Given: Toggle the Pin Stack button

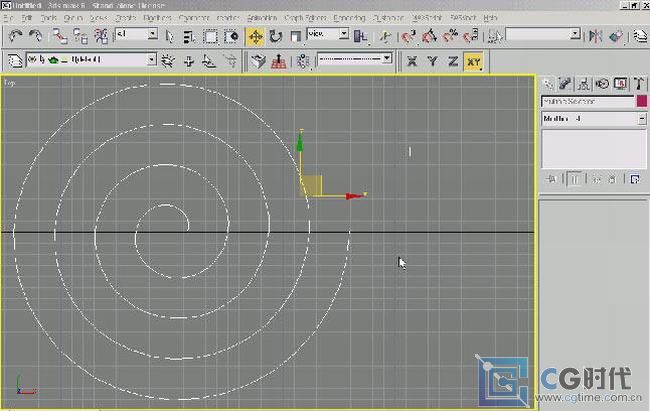Looking at the screenshot, I should [x=551, y=180].
